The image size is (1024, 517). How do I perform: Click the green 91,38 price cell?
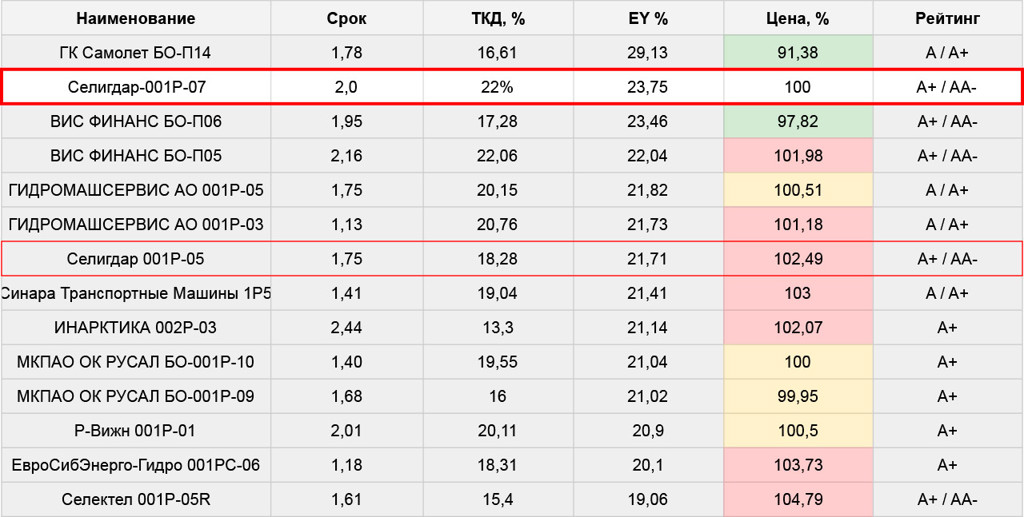coord(797,52)
